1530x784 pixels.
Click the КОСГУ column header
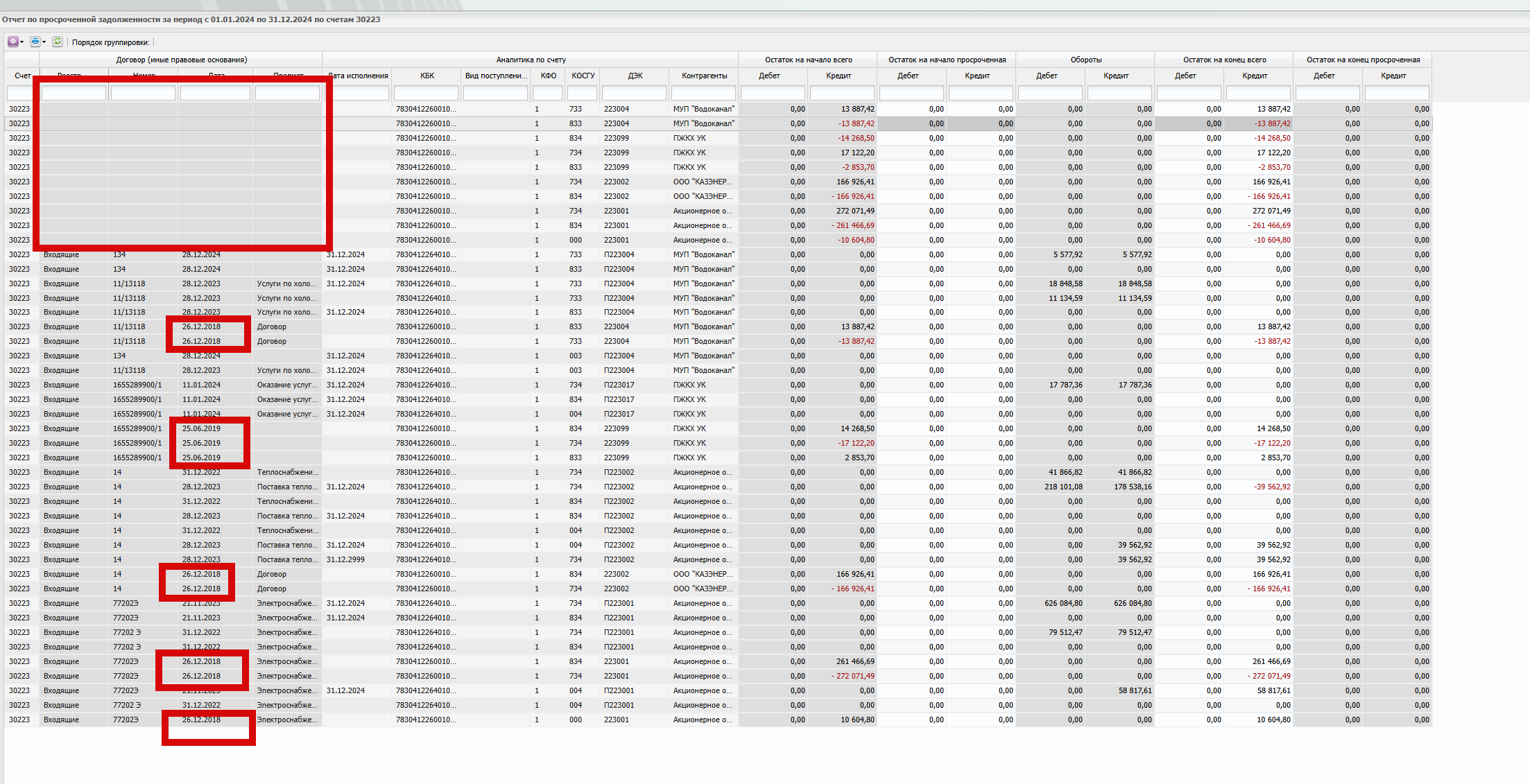pos(583,76)
